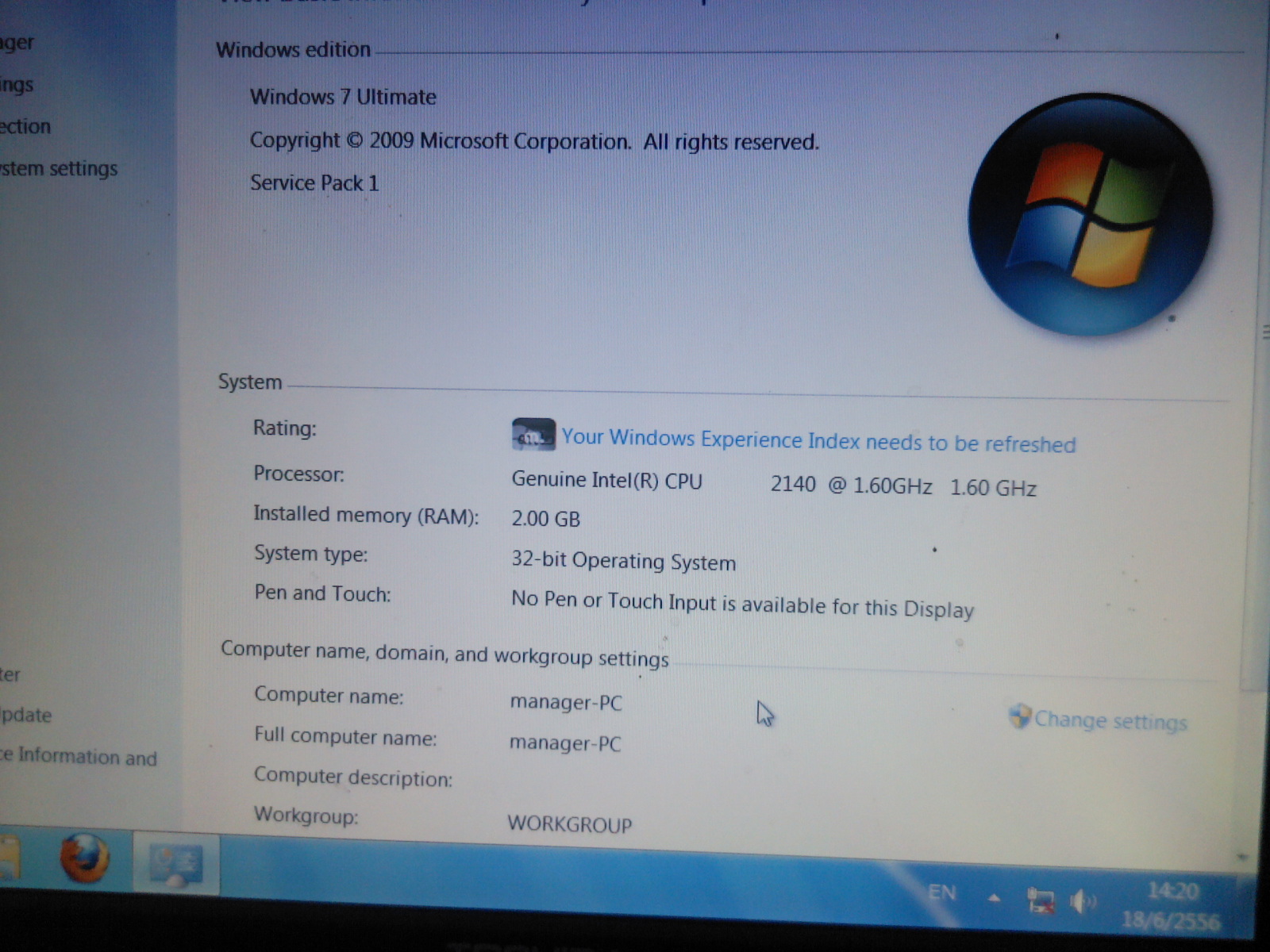Click the "Processor:" label
This screenshot has width=1270, height=952.
click(298, 474)
